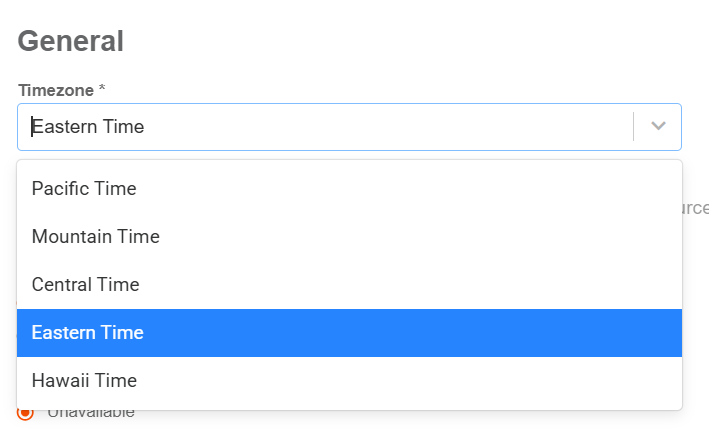
Task: Place cursor at start of Timezone input
Action: click(x=32, y=127)
